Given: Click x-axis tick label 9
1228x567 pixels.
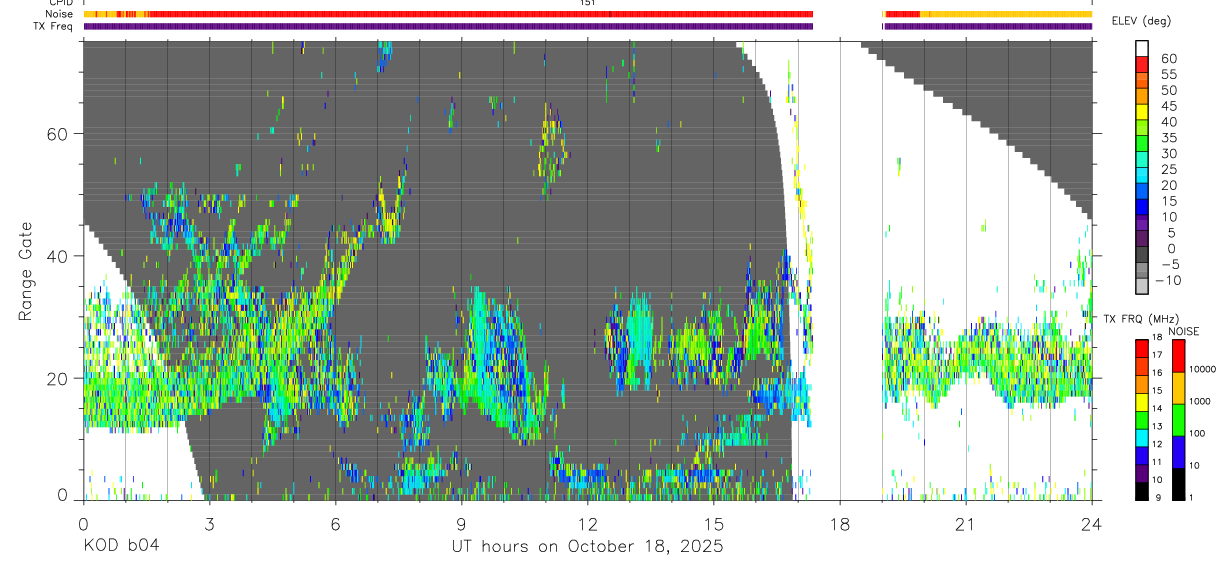Looking at the screenshot, I should (461, 523).
